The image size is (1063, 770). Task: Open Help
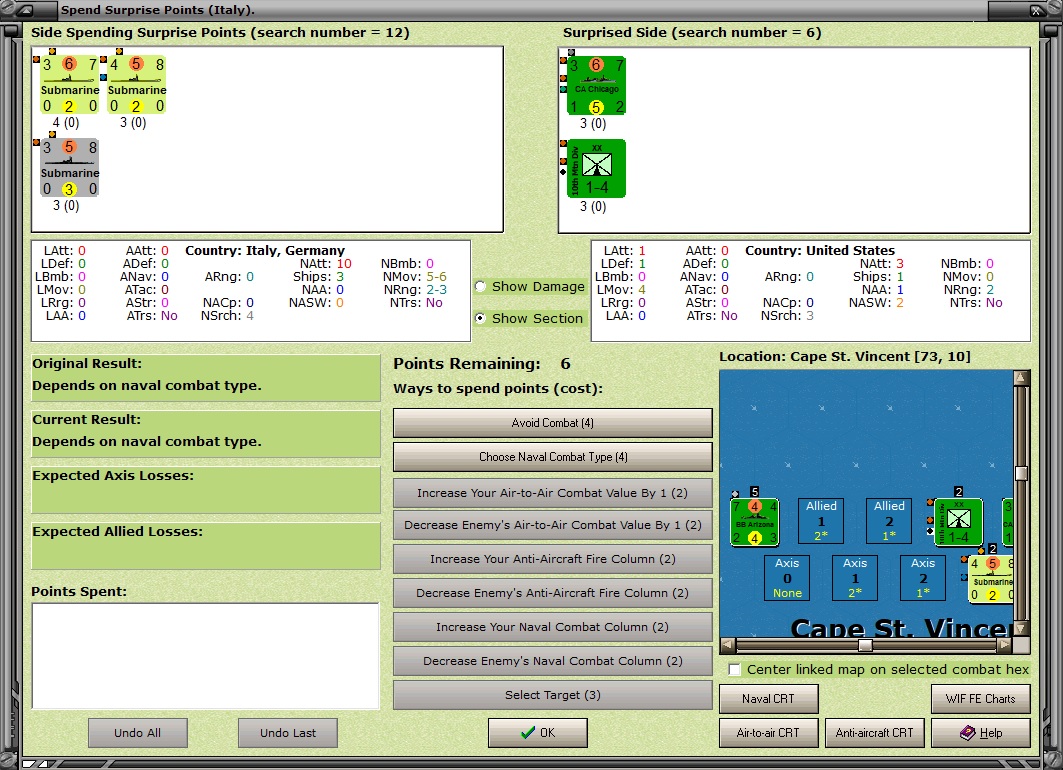coord(980,733)
